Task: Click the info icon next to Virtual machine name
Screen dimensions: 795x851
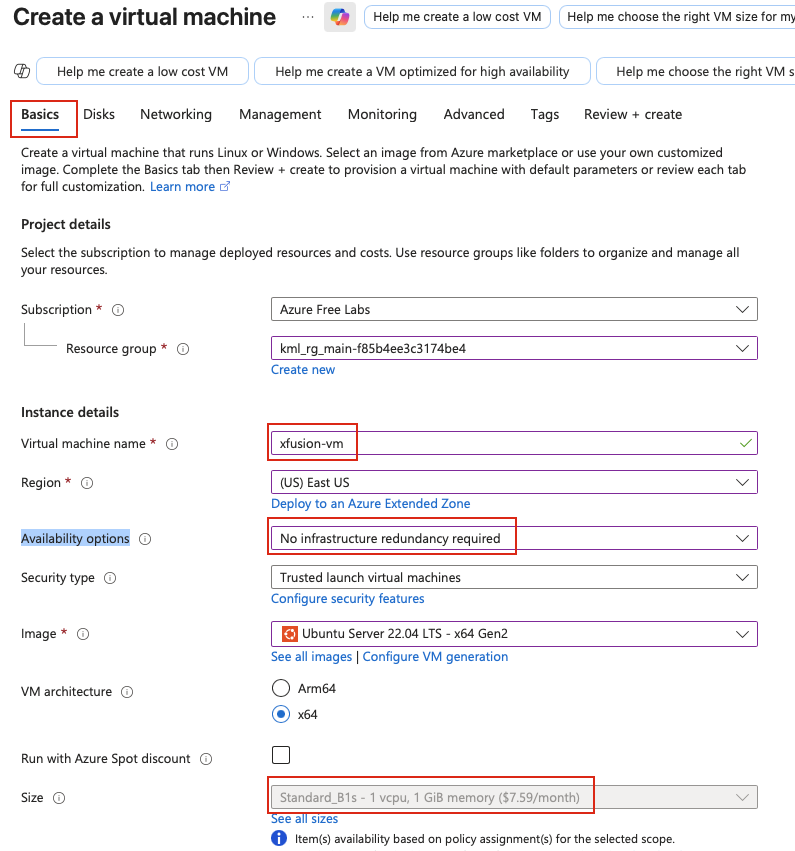Action: (x=172, y=444)
